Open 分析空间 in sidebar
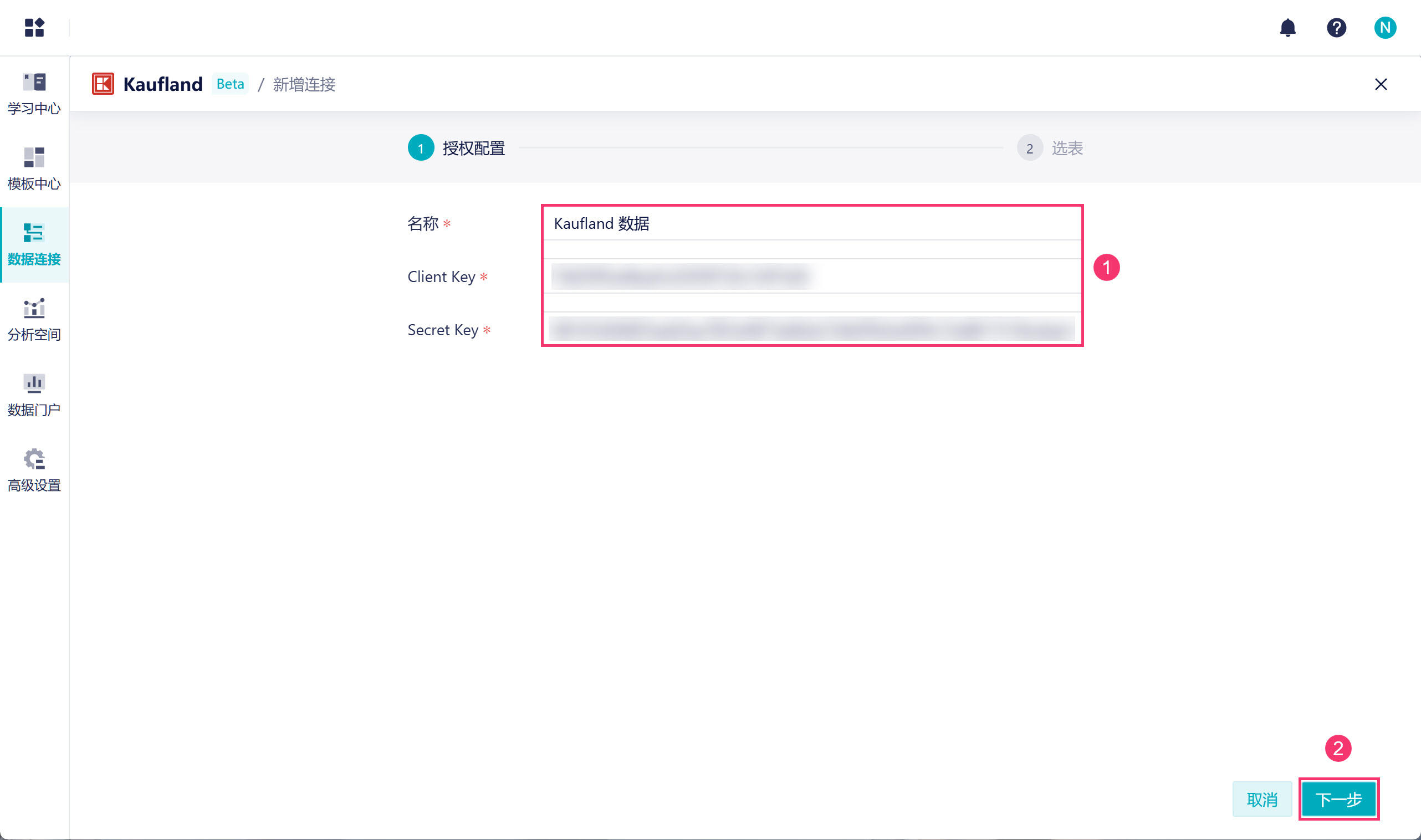The height and width of the screenshot is (840, 1421). tap(34, 320)
